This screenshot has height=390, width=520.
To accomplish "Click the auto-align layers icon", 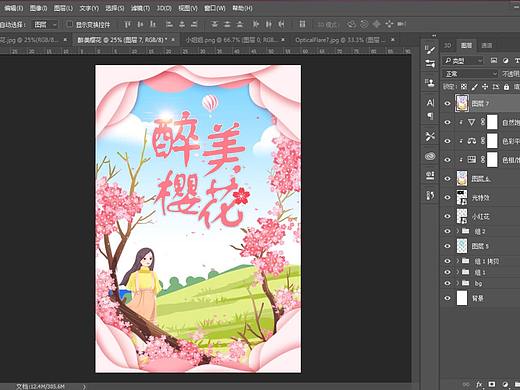I will click(302, 24).
